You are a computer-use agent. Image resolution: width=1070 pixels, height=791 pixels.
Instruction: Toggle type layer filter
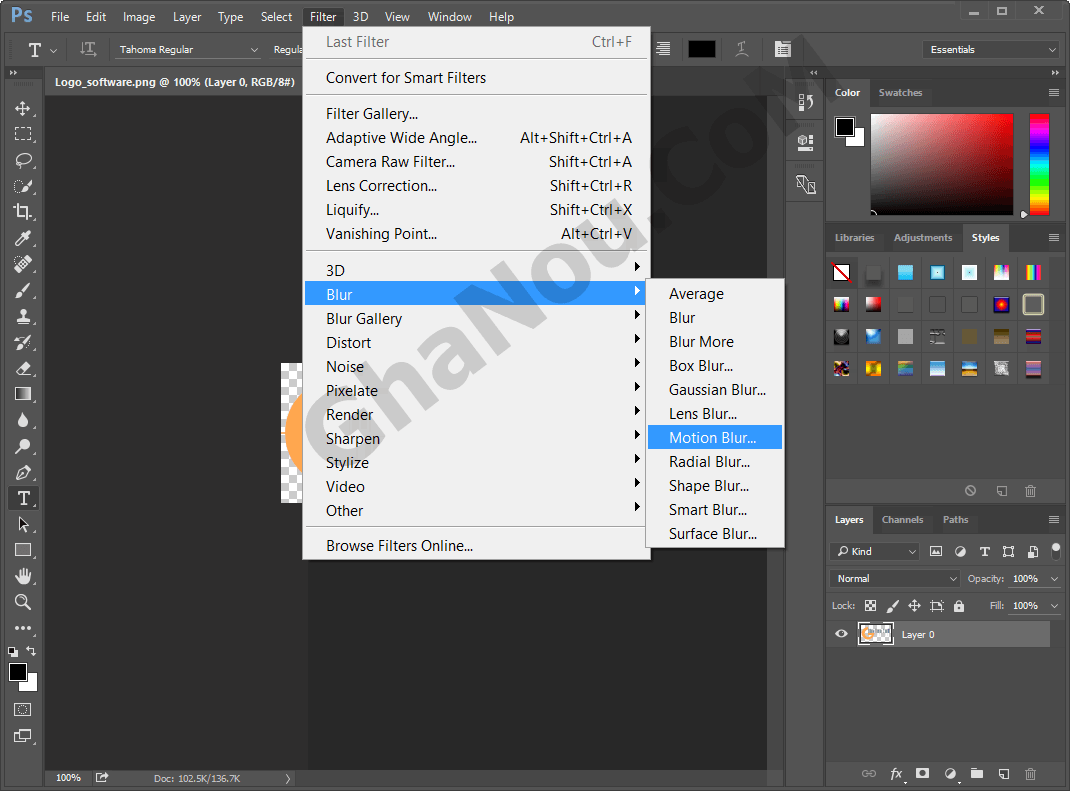(x=984, y=551)
